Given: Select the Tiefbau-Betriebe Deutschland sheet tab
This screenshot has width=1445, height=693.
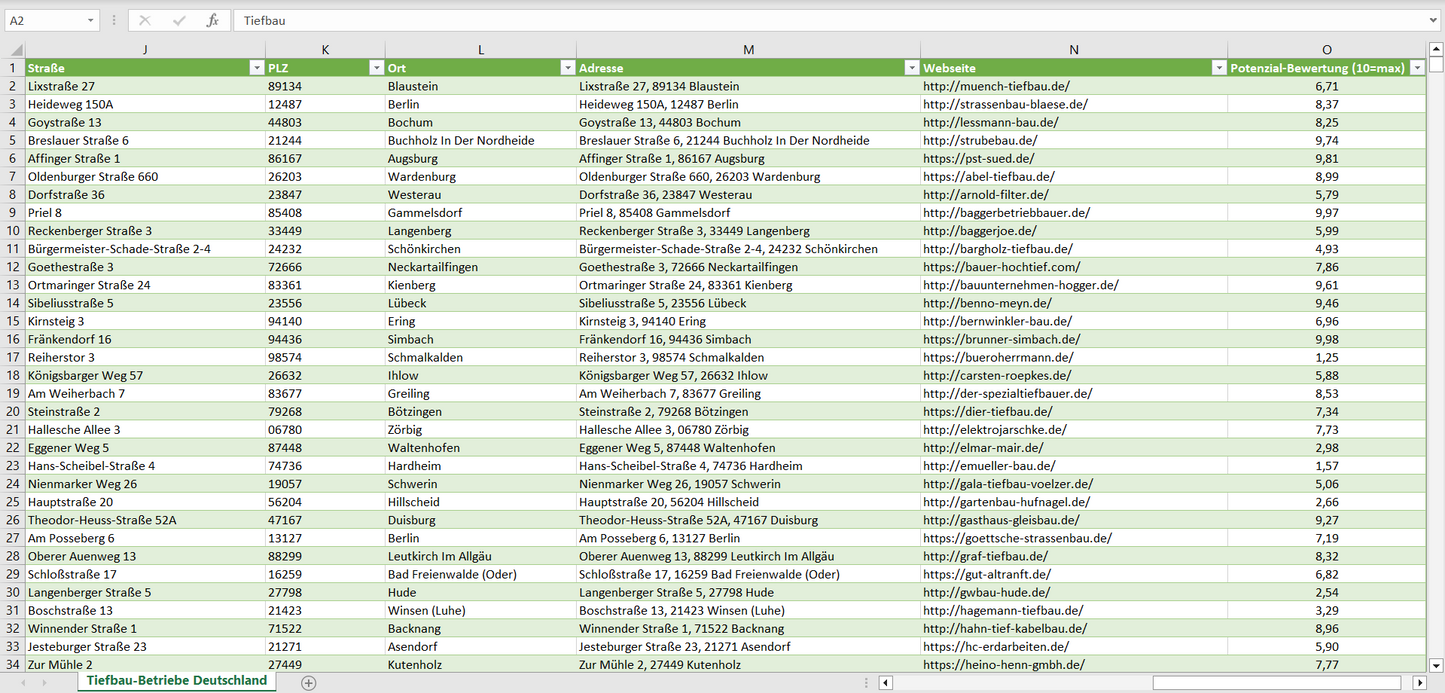Looking at the screenshot, I should pyautogui.click(x=177, y=681).
